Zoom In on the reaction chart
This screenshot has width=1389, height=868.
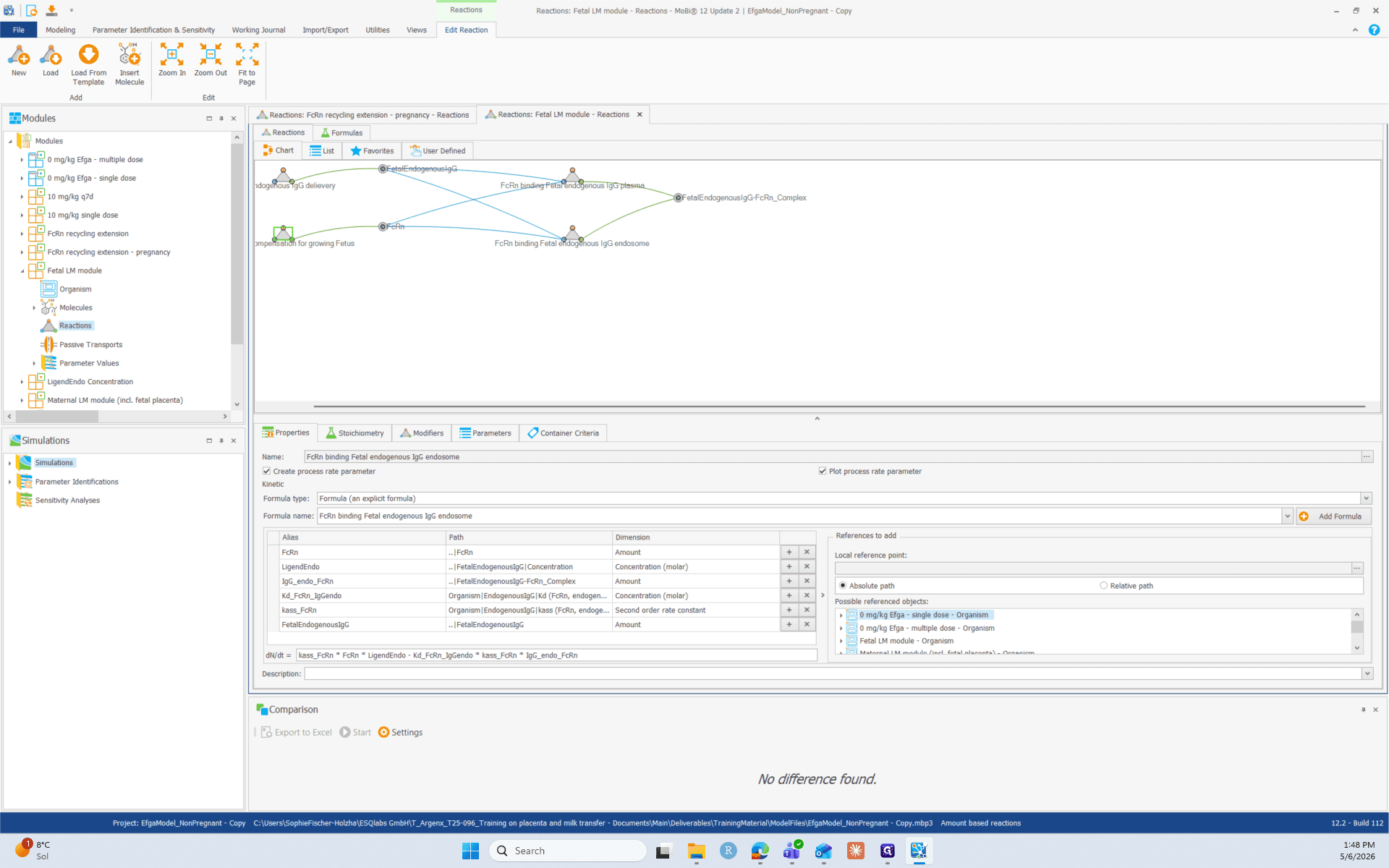click(x=172, y=54)
